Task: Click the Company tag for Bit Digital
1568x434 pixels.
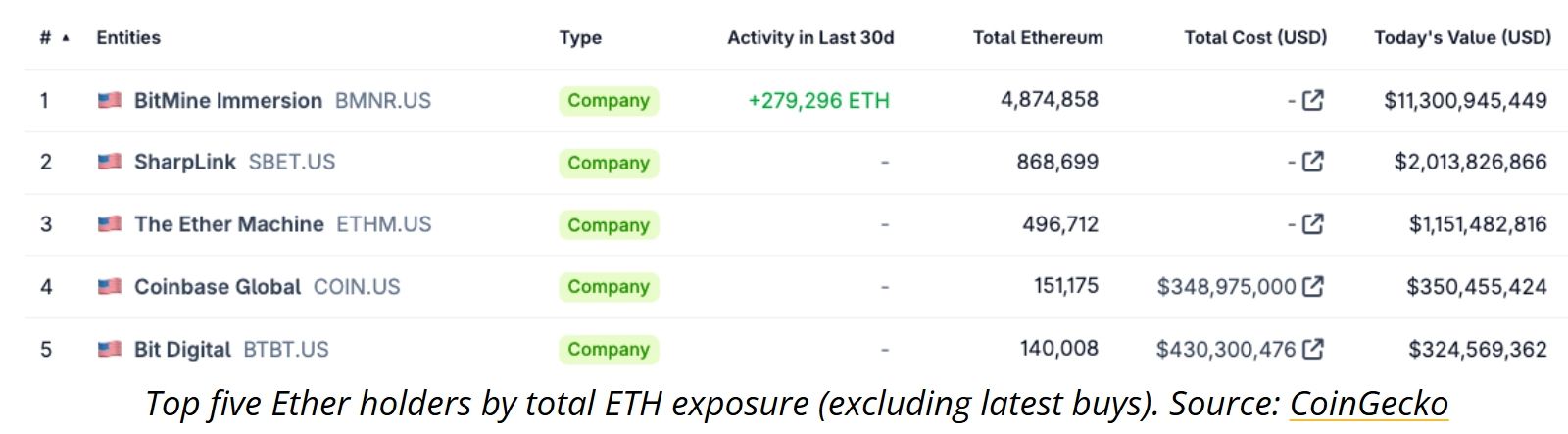Action: (609, 349)
